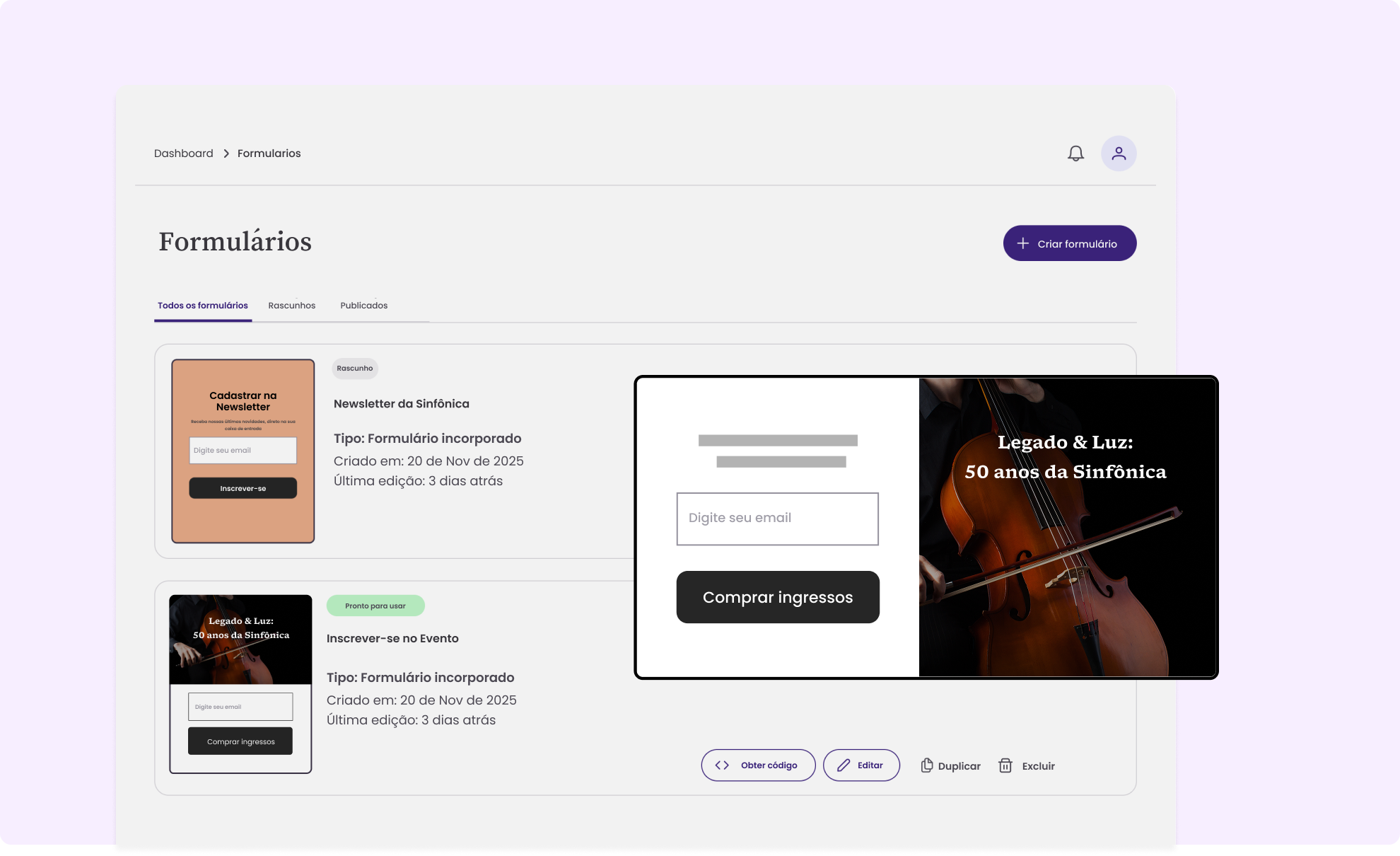
Task: Click the breadcrumb chevron after Dashboard
Action: (226, 153)
